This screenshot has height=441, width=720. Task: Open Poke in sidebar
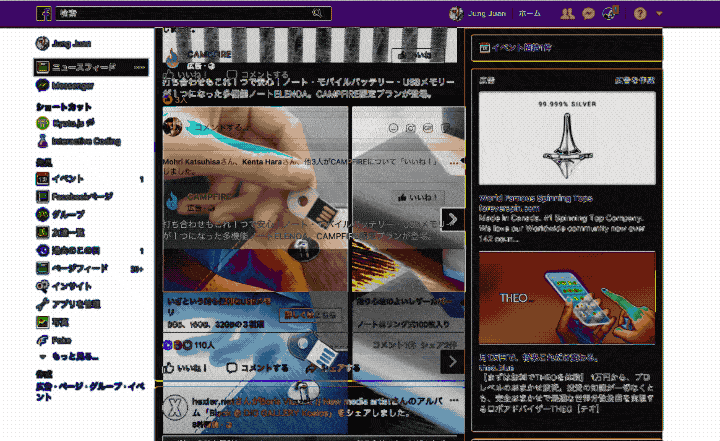pos(54,340)
